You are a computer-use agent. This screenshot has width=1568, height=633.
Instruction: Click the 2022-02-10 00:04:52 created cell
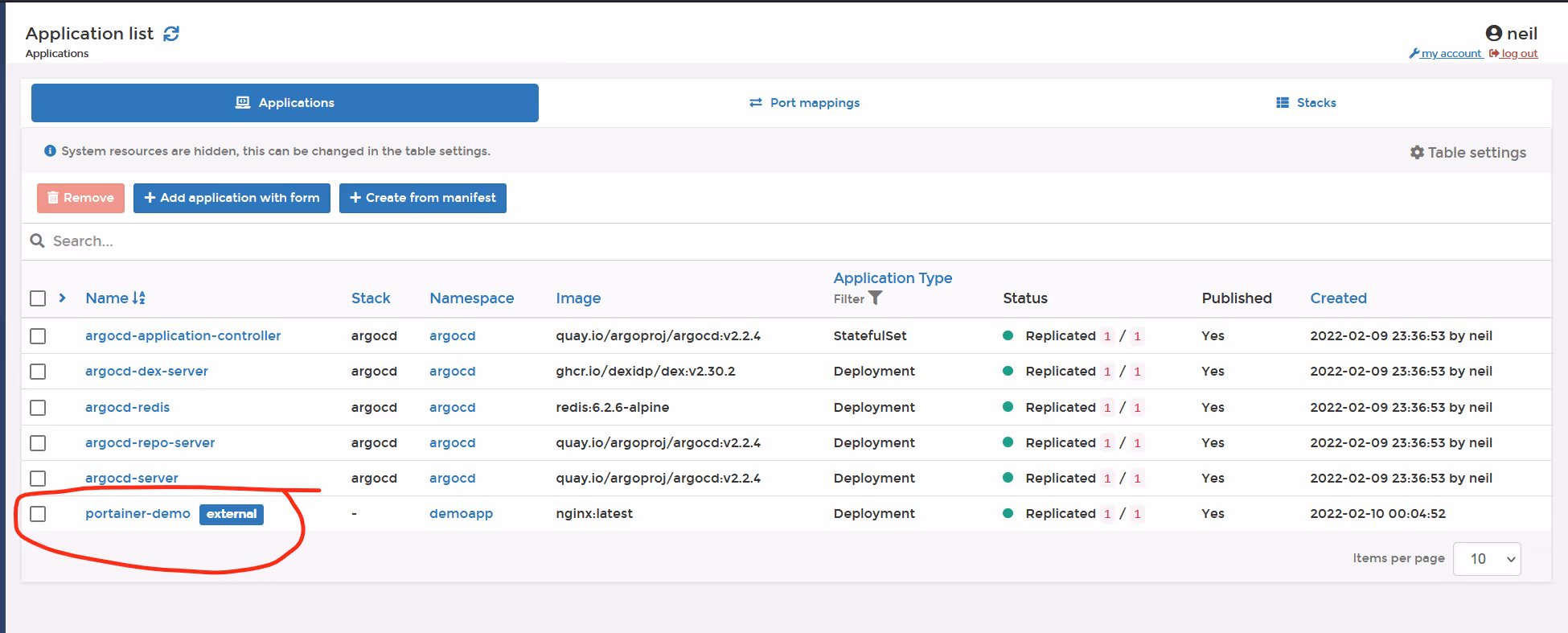(1377, 513)
